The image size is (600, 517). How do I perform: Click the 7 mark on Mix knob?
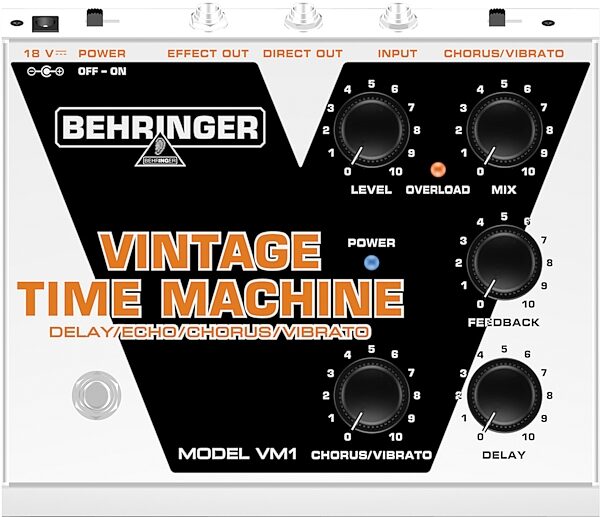point(544,107)
